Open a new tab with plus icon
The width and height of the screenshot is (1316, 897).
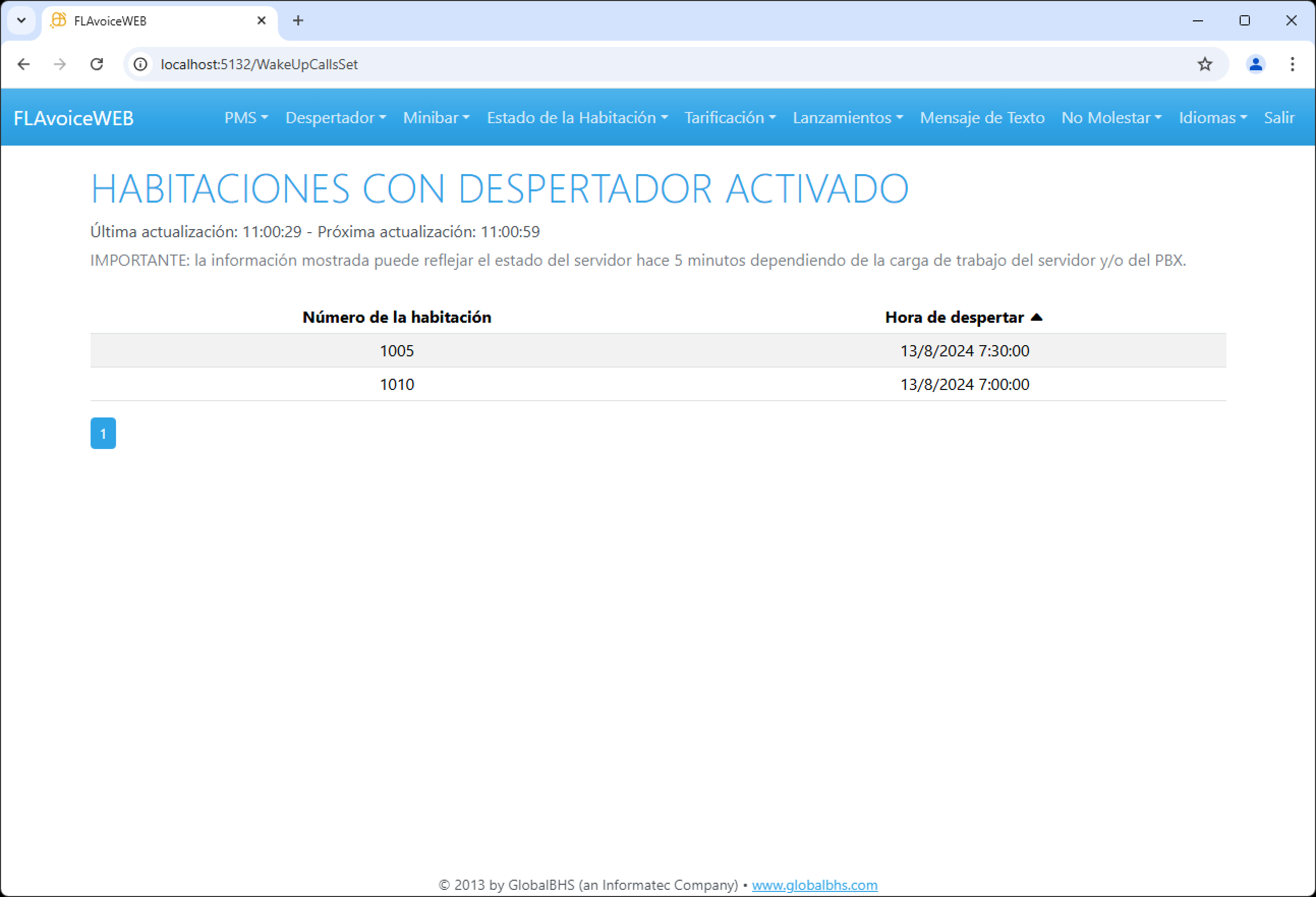click(x=298, y=21)
